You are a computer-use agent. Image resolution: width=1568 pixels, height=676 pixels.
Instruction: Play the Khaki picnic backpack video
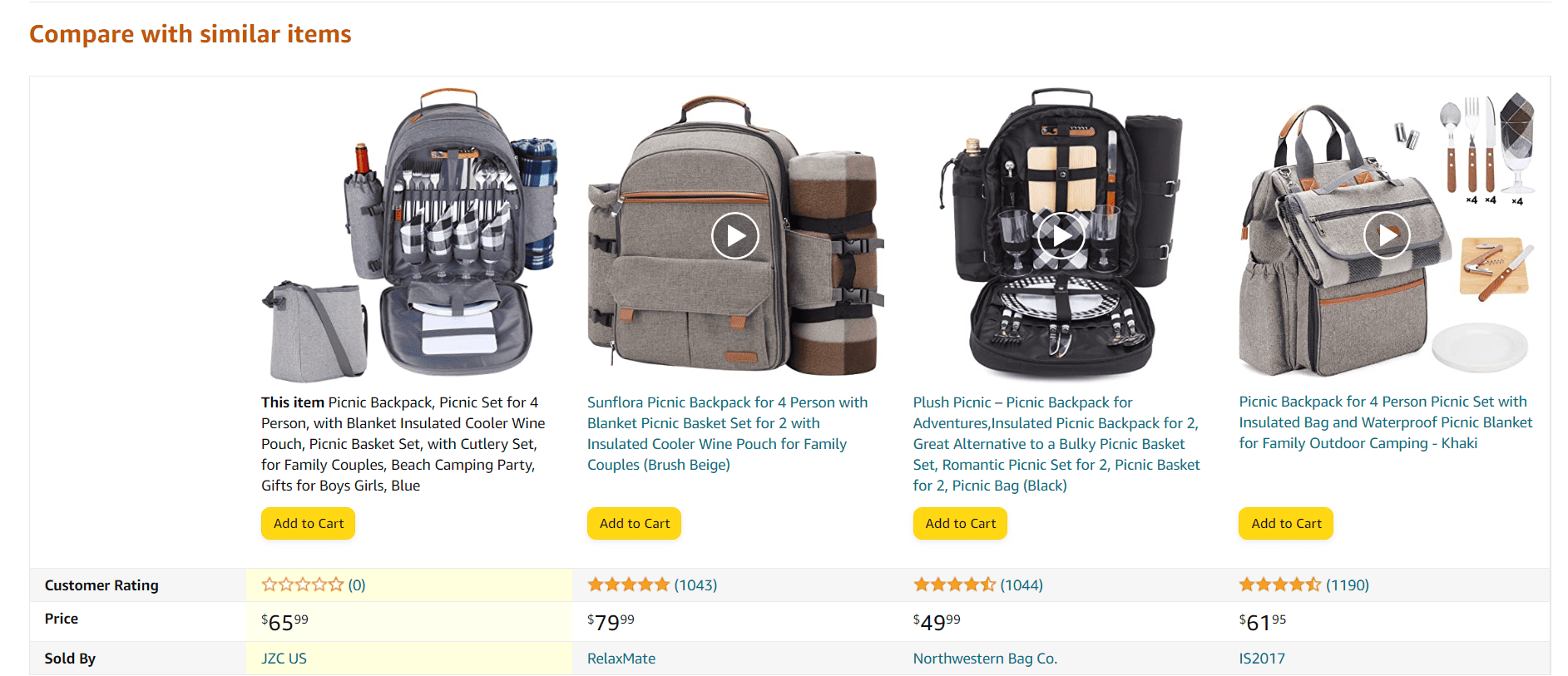point(1387,235)
